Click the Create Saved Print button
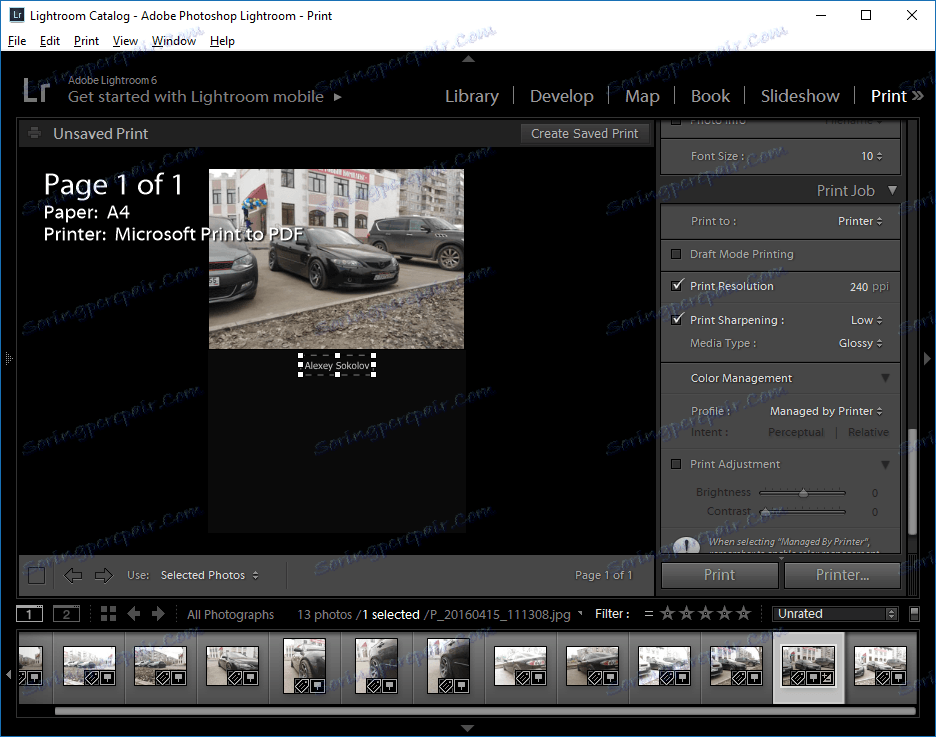Image resolution: width=936 pixels, height=737 pixels. [x=584, y=134]
